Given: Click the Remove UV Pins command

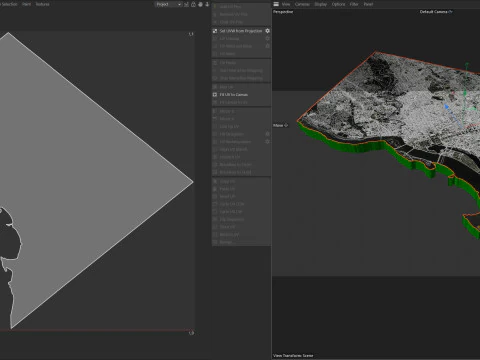Looking at the screenshot, I should (x=234, y=14).
